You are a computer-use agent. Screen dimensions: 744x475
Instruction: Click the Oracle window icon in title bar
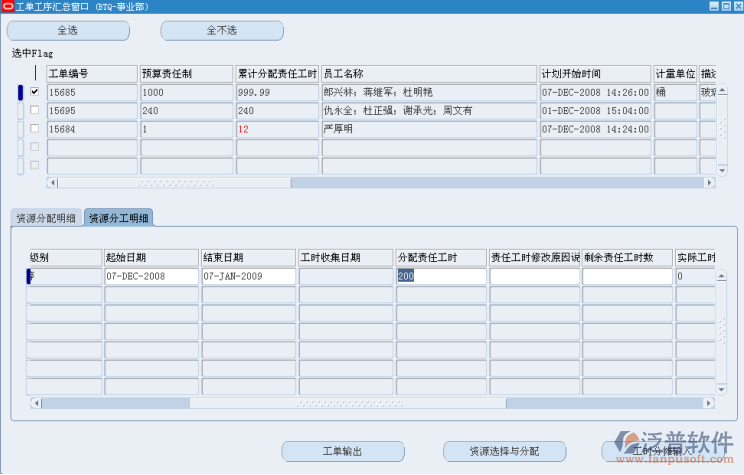tap(7, 7)
